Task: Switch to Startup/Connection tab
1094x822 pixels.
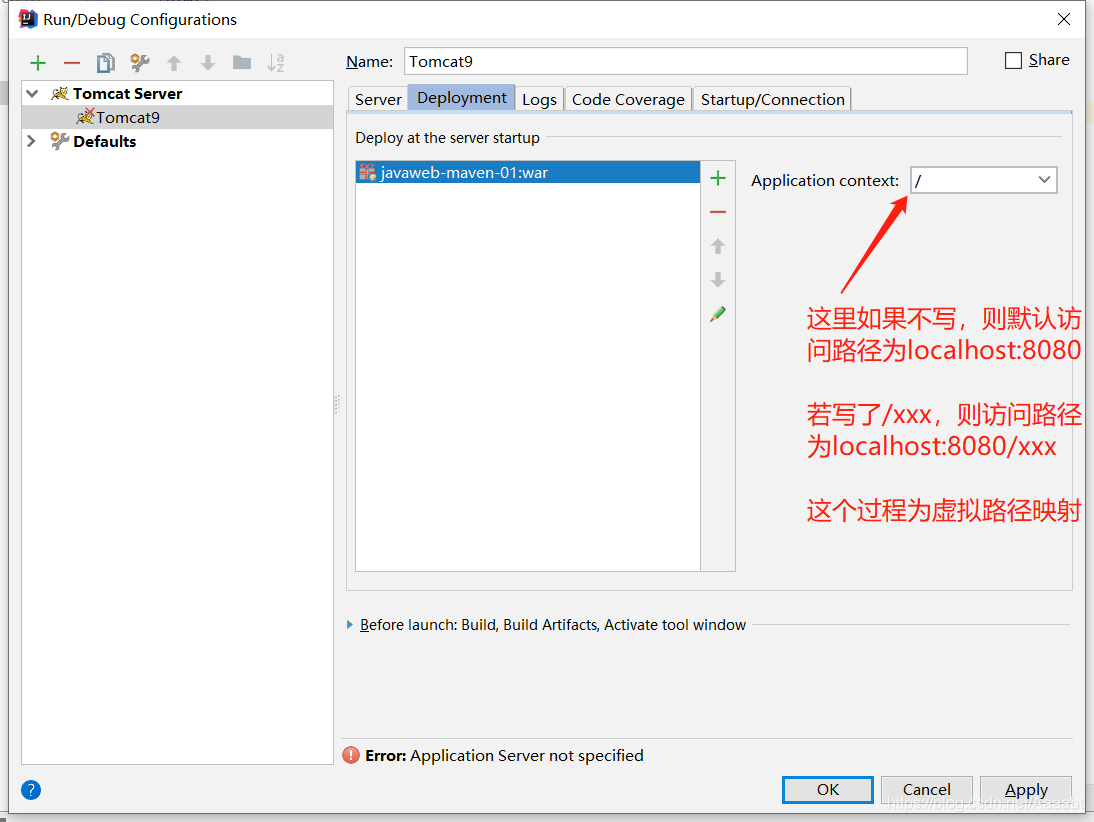Action: coord(772,99)
